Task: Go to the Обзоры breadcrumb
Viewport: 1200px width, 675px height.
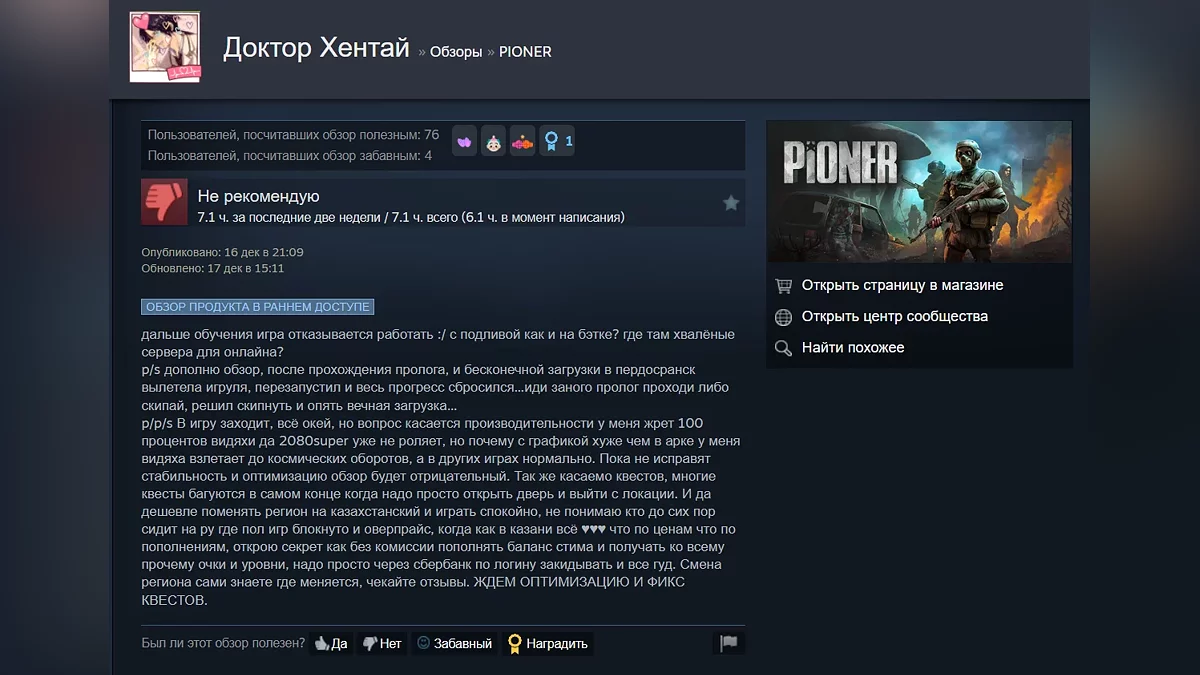Action: tap(456, 52)
